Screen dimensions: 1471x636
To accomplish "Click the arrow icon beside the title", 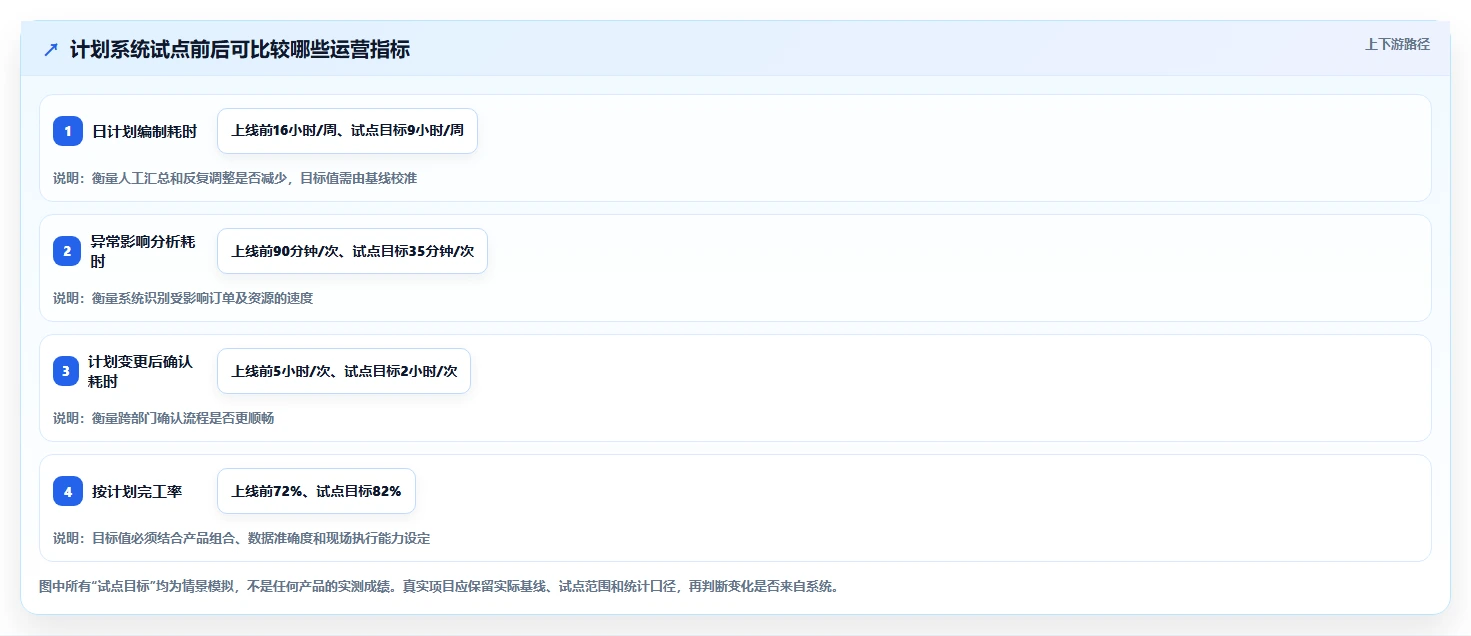I will [x=51, y=50].
